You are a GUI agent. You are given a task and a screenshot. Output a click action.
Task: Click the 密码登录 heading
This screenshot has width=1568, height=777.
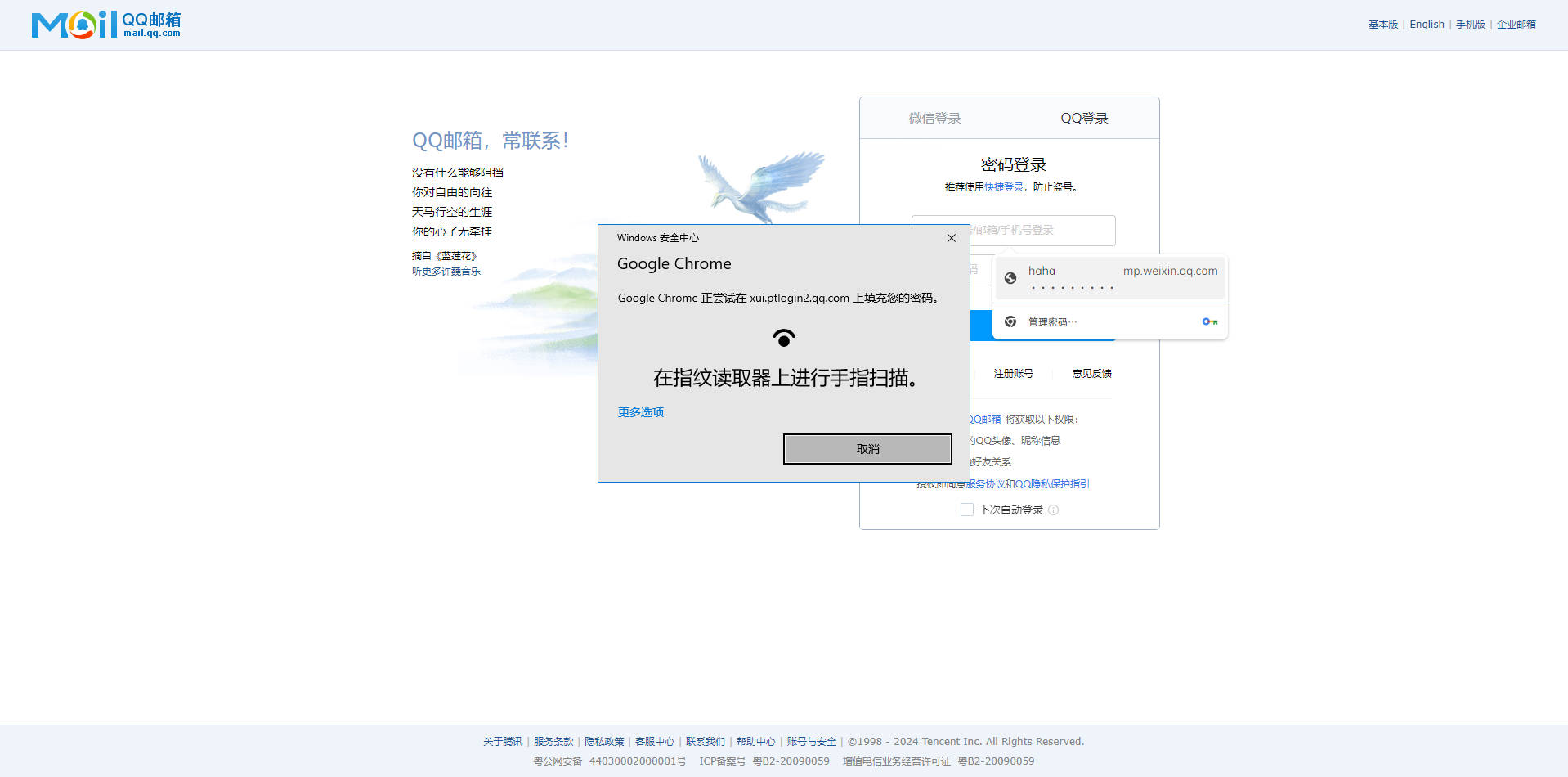pyautogui.click(x=1014, y=164)
